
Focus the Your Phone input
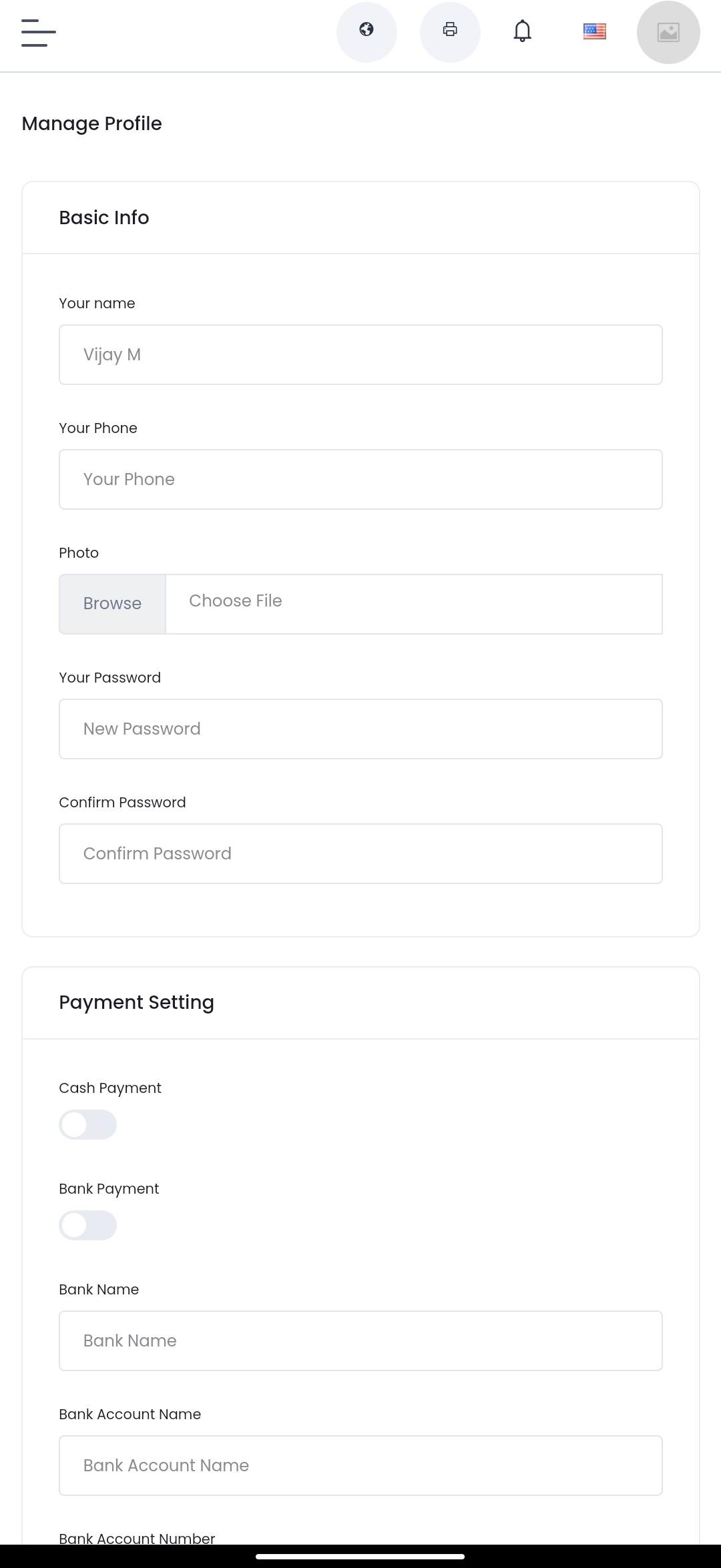pyautogui.click(x=360, y=480)
